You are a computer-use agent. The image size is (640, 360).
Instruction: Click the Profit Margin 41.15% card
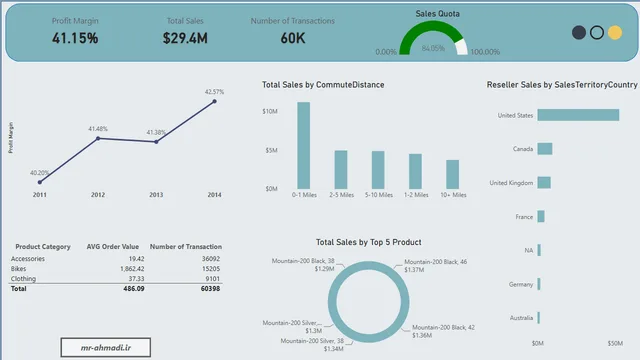tap(75, 31)
